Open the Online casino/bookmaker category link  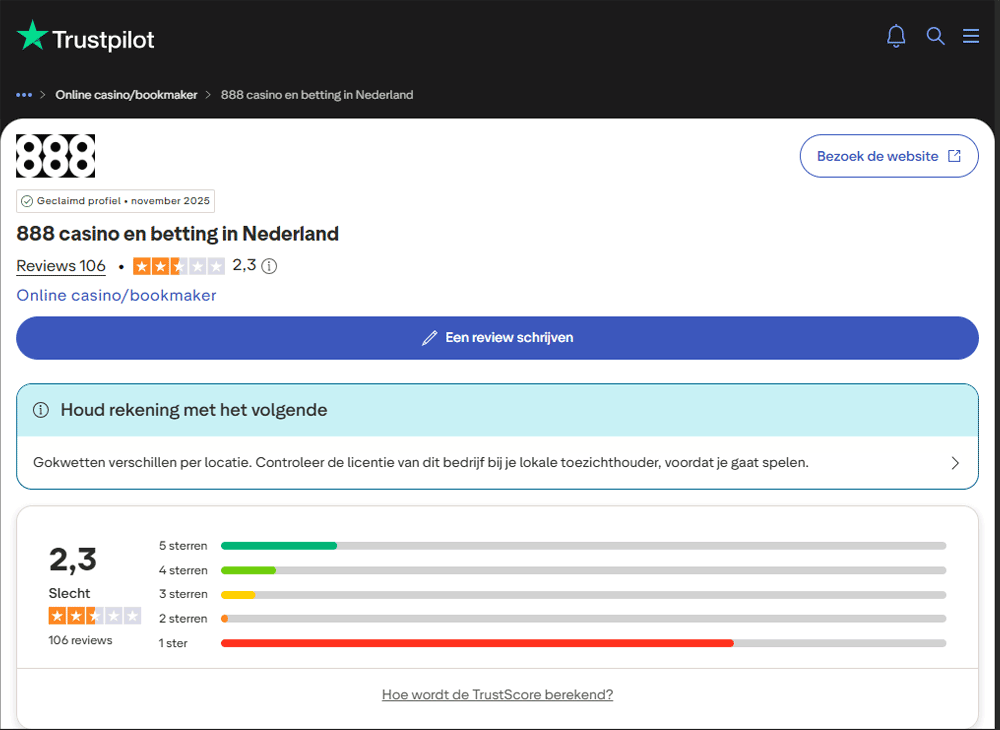(x=116, y=295)
